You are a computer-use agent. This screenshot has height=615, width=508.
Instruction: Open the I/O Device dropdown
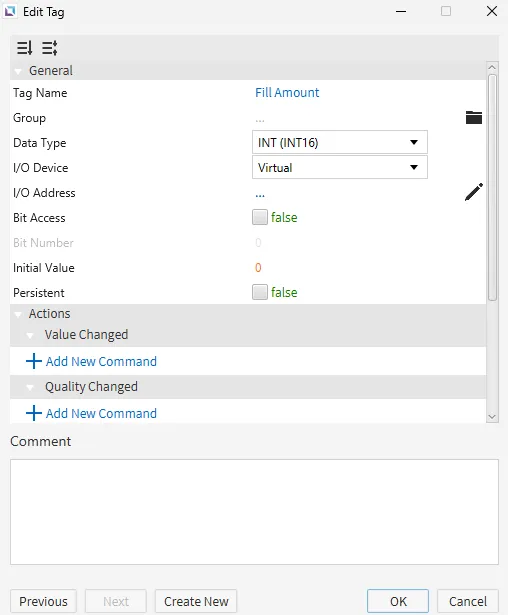[340, 167]
